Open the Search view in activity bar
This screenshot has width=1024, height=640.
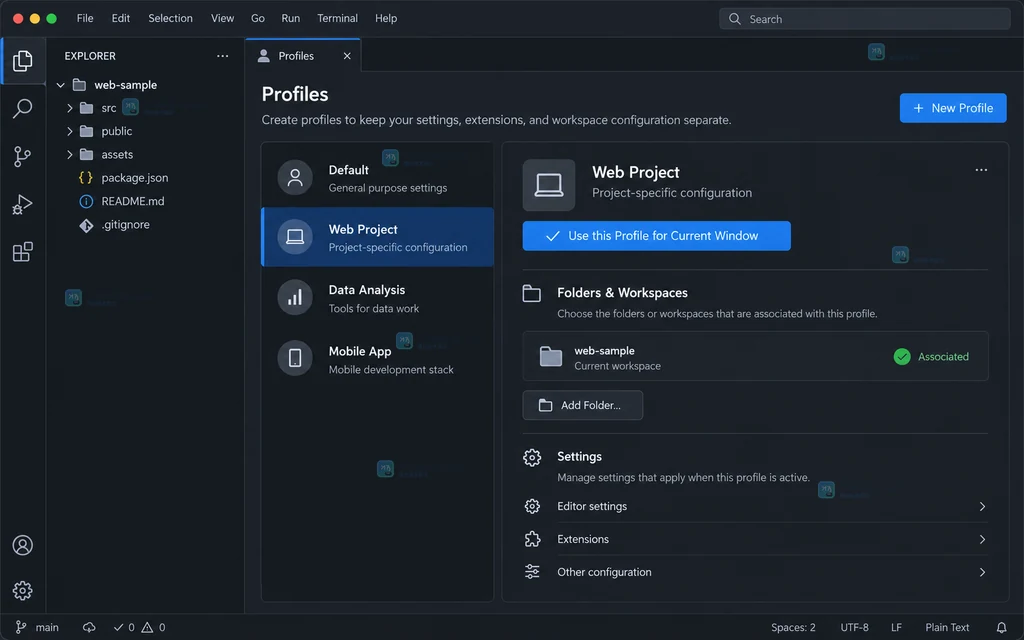point(23,108)
